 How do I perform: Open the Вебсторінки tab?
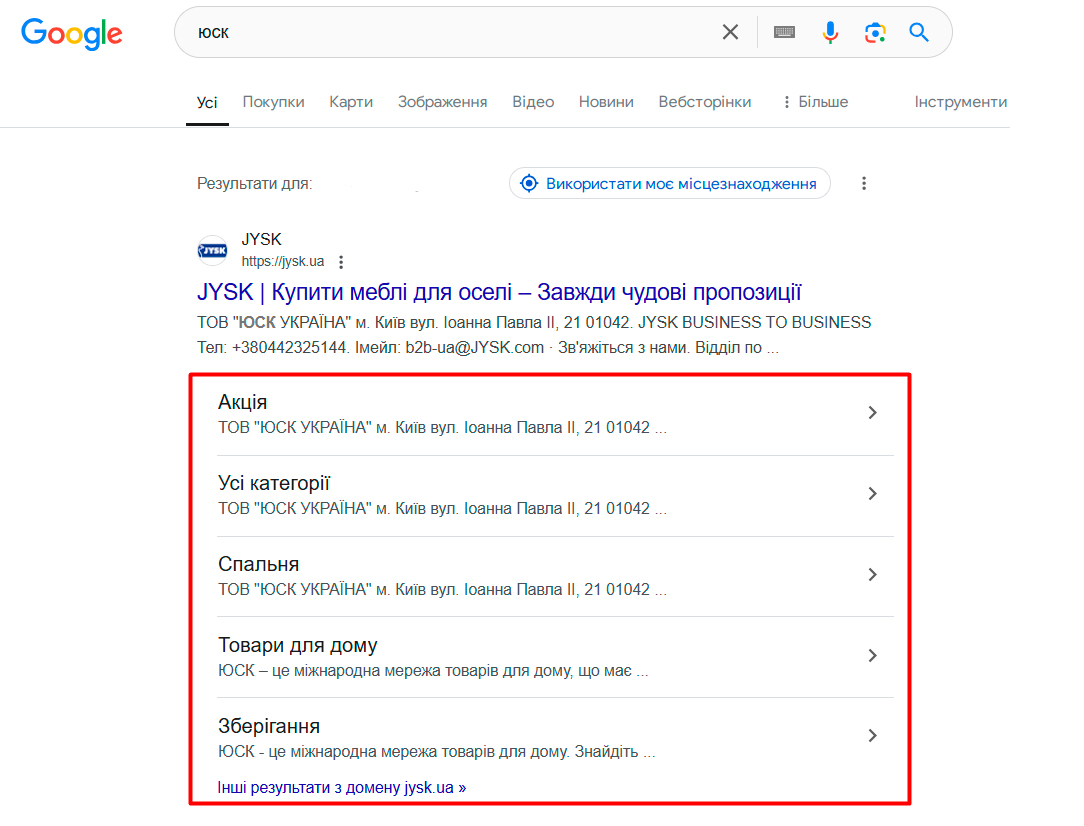(704, 102)
